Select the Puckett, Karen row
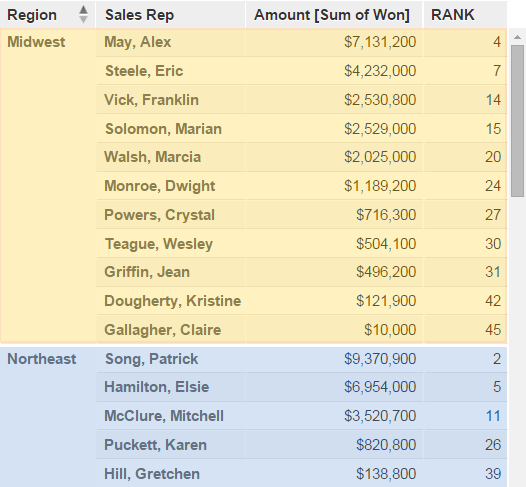Viewport: 526px width, 487px height. coord(302,445)
